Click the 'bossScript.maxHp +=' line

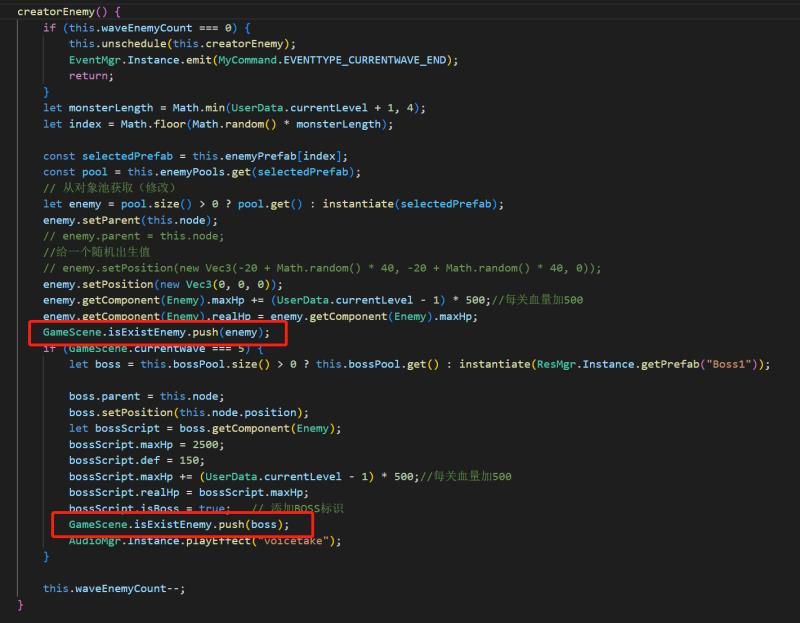290,477
